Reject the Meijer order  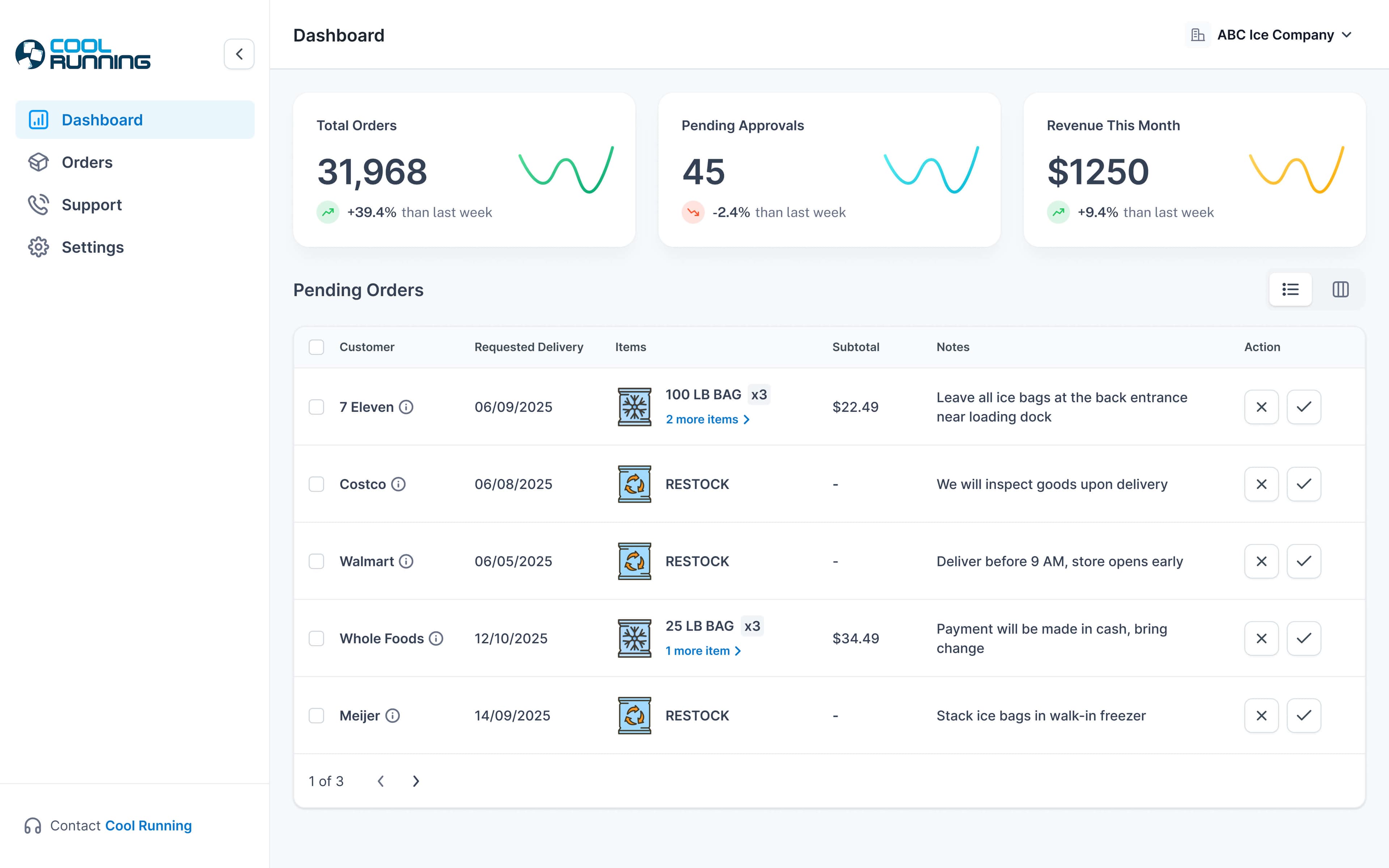click(1261, 715)
